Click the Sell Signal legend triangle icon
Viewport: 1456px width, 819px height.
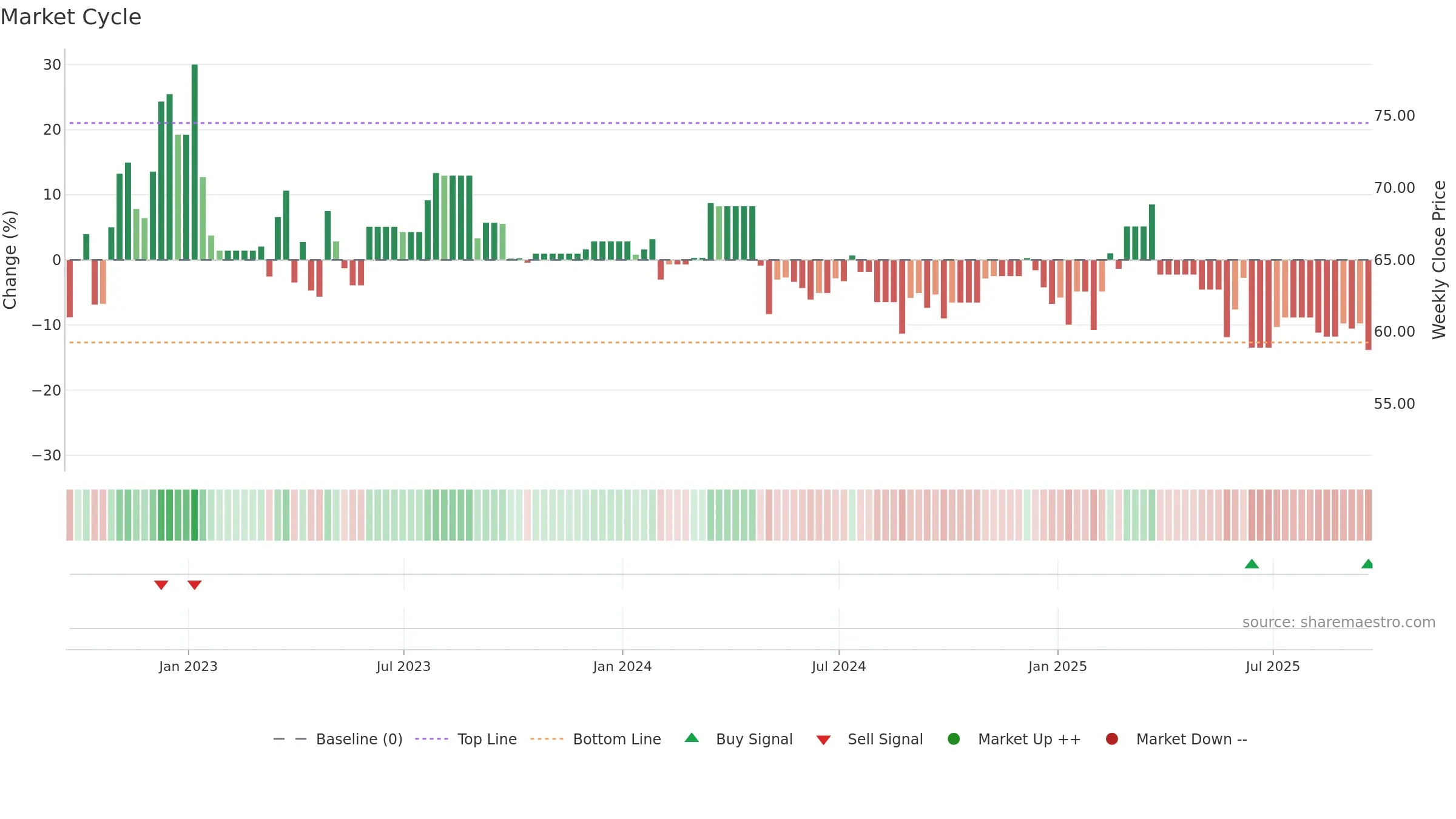[x=823, y=740]
